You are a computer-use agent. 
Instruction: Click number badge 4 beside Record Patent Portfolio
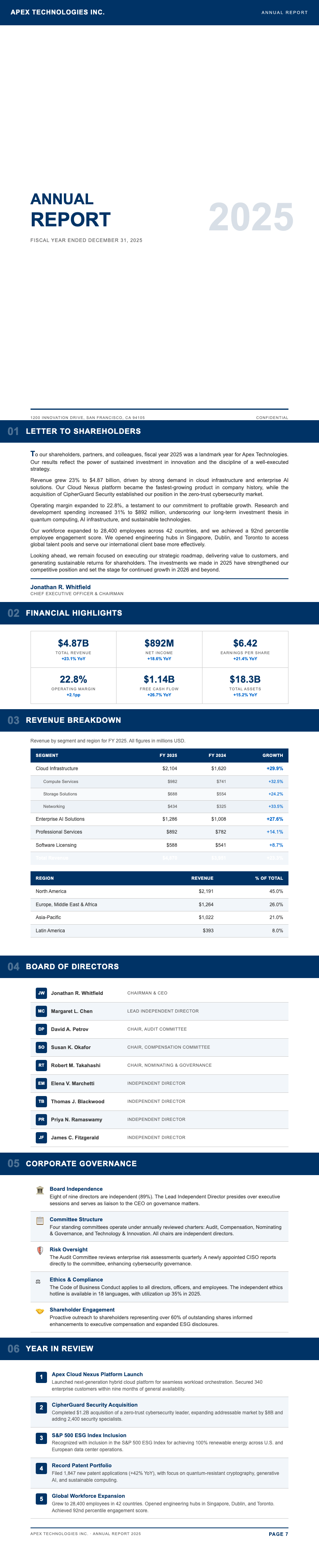(41, 1468)
